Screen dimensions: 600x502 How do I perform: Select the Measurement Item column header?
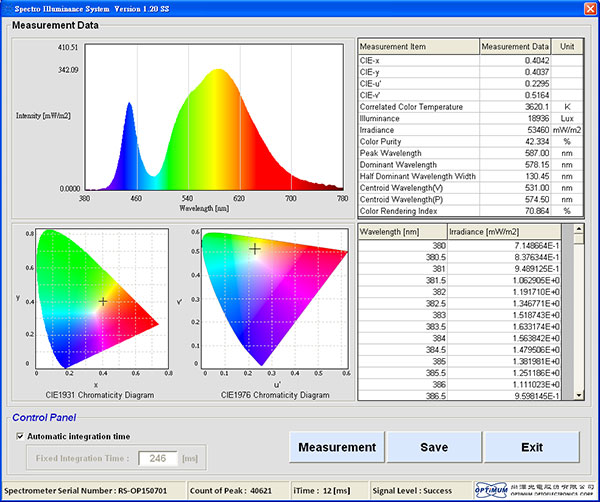[419, 47]
